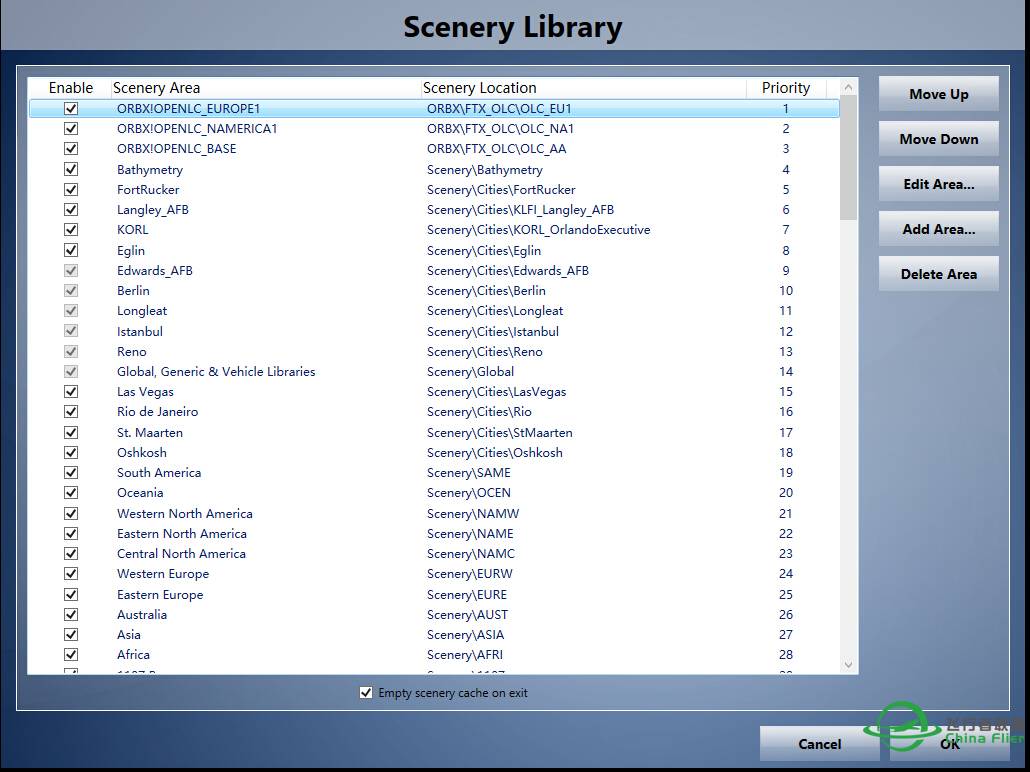Click the Delete Area button
This screenshot has height=772, width=1030.
pyautogui.click(x=938, y=274)
